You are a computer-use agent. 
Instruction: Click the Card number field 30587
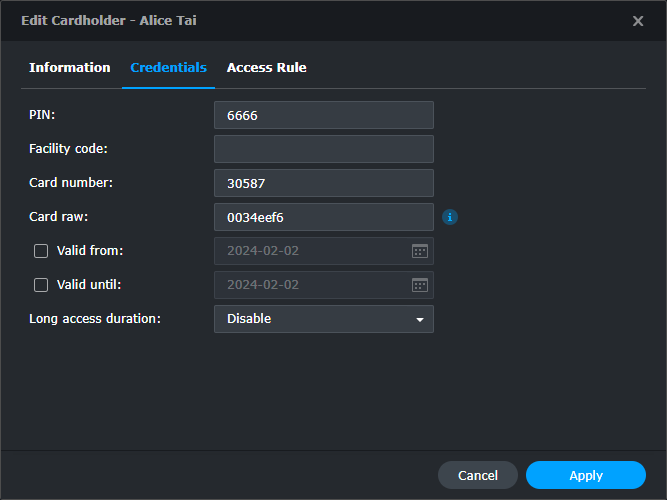324,183
